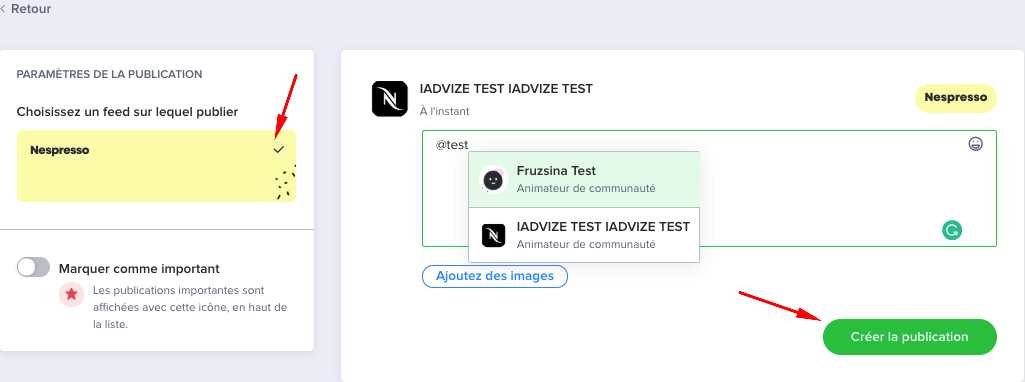Click the Nespresso logo avatar beside the author name
This screenshot has height=382, width=1025.
(x=390, y=99)
